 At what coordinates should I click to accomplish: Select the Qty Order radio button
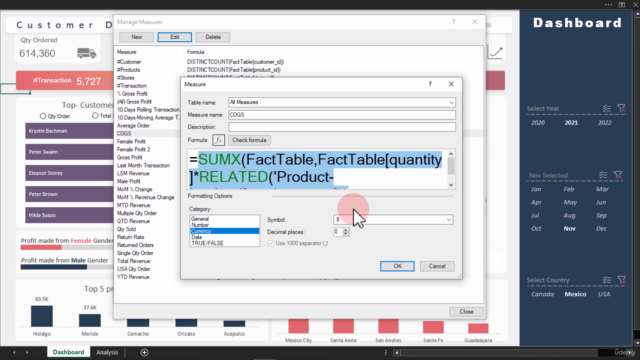pyautogui.click(x=43, y=116)
